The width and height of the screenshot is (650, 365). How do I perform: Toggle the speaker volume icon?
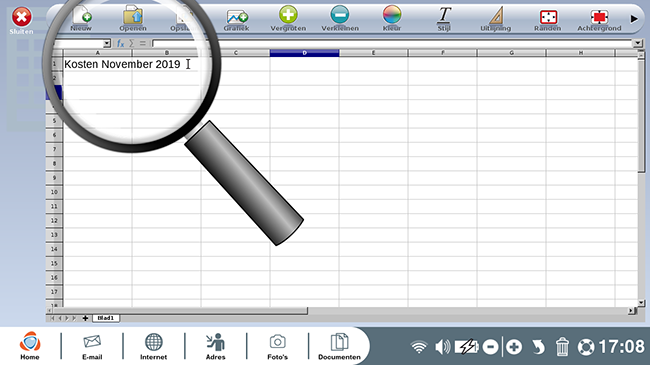[x=443, y=346]
